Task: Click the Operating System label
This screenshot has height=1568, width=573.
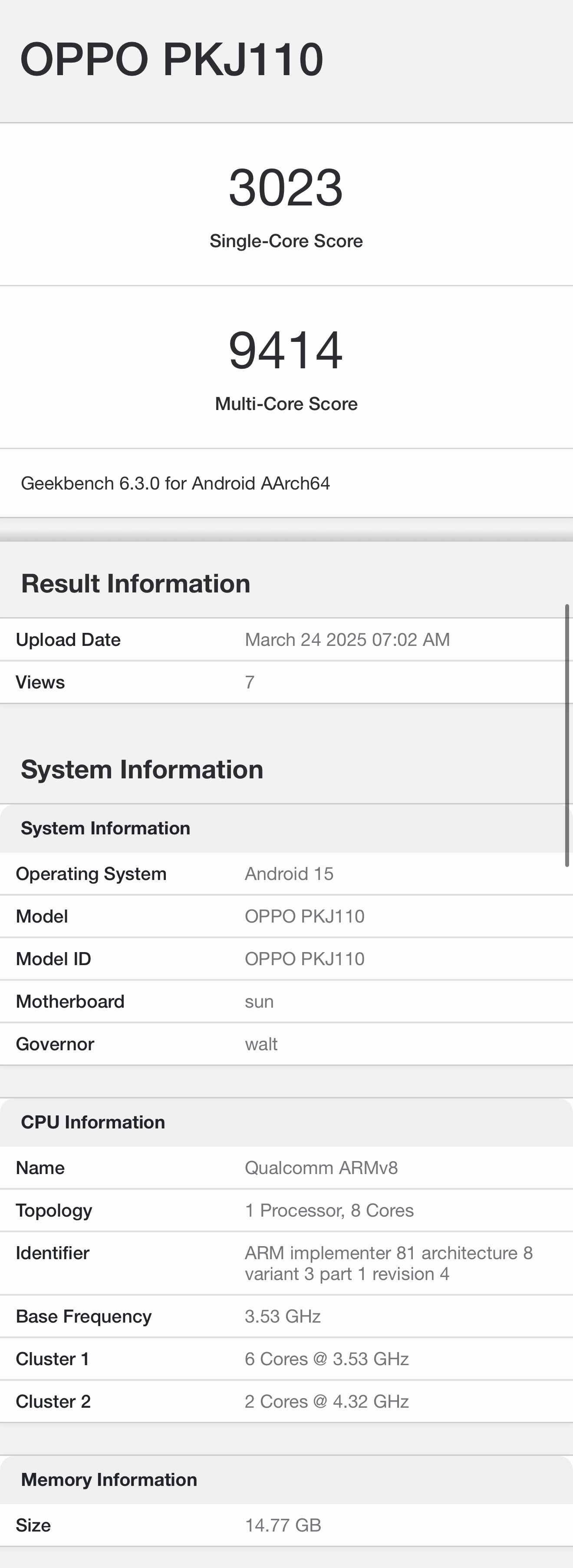Action: pyautogui.click(x=91, y=874)
